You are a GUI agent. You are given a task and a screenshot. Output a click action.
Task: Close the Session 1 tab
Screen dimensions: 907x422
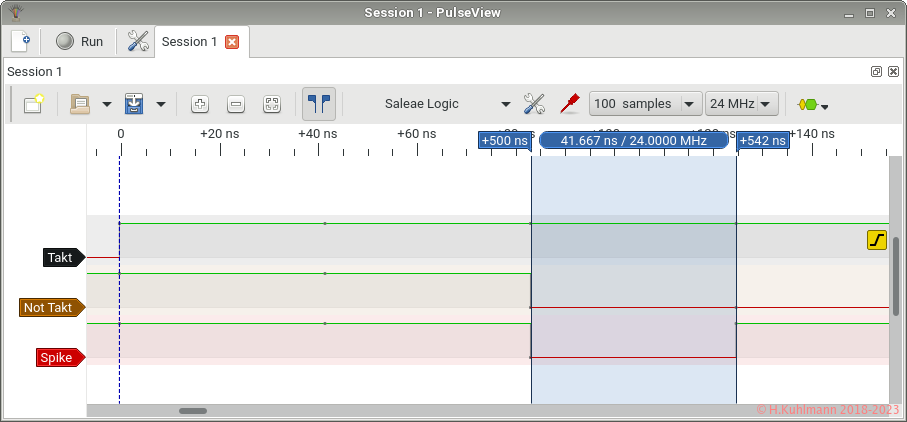click(x=232, y=42)
